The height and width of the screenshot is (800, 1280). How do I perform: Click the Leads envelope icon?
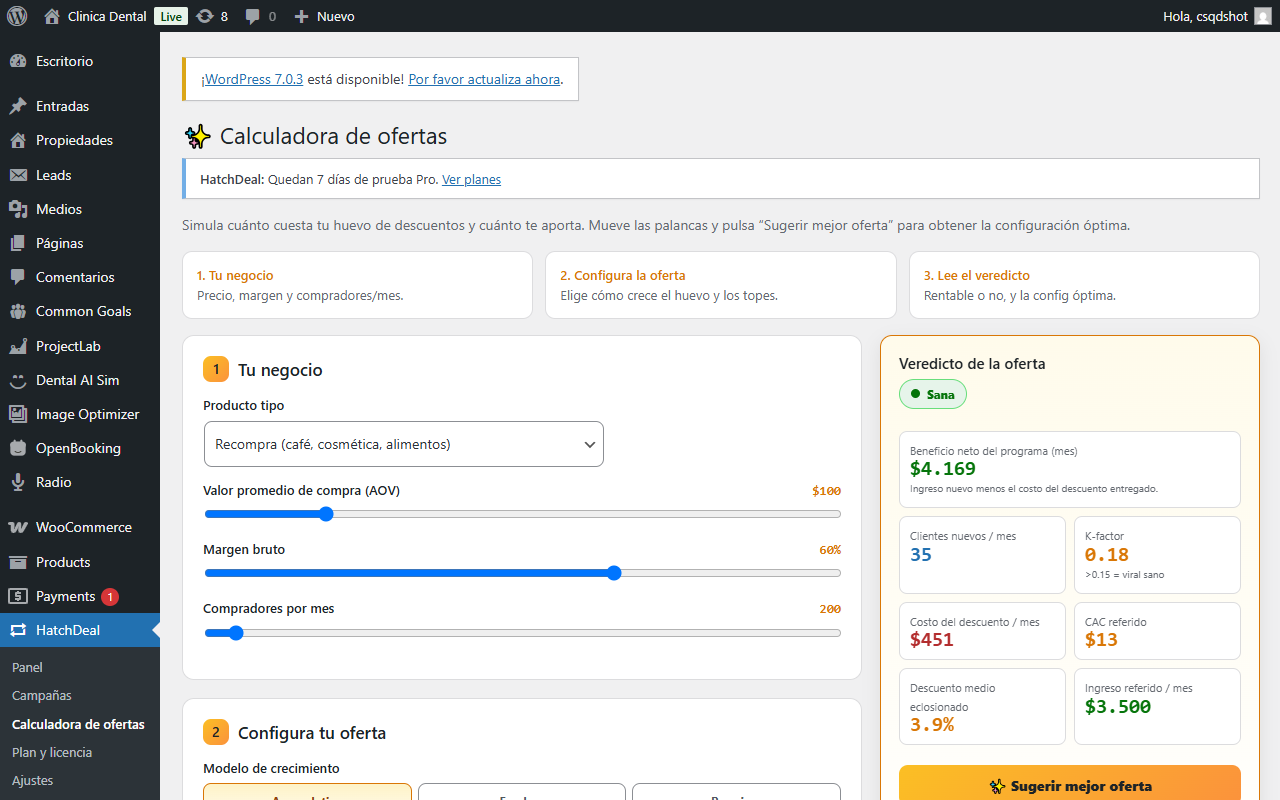click(x=18, y=175)
